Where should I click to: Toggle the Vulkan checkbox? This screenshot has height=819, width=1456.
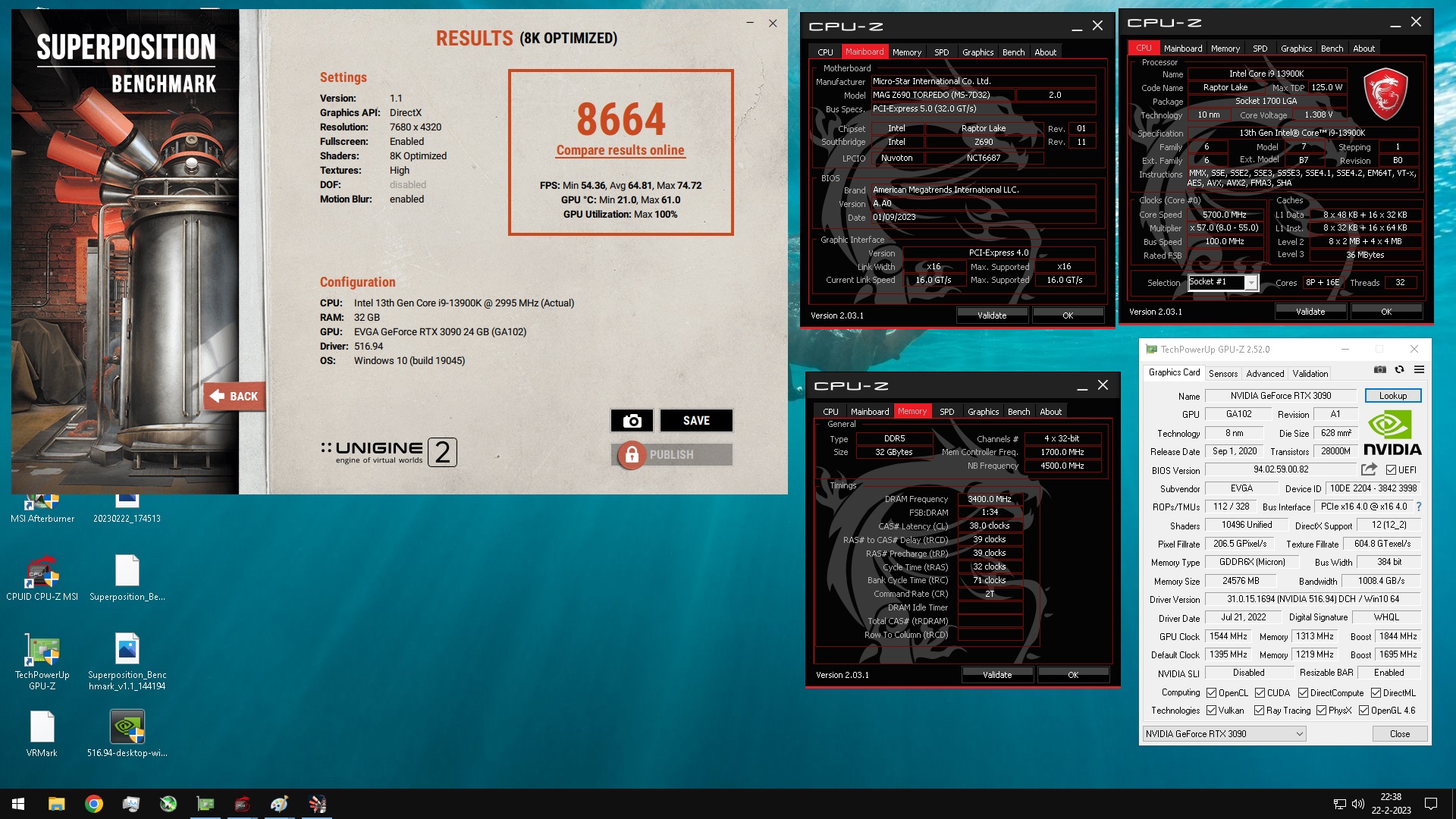pyautogui.click(x=1212, y=711)
